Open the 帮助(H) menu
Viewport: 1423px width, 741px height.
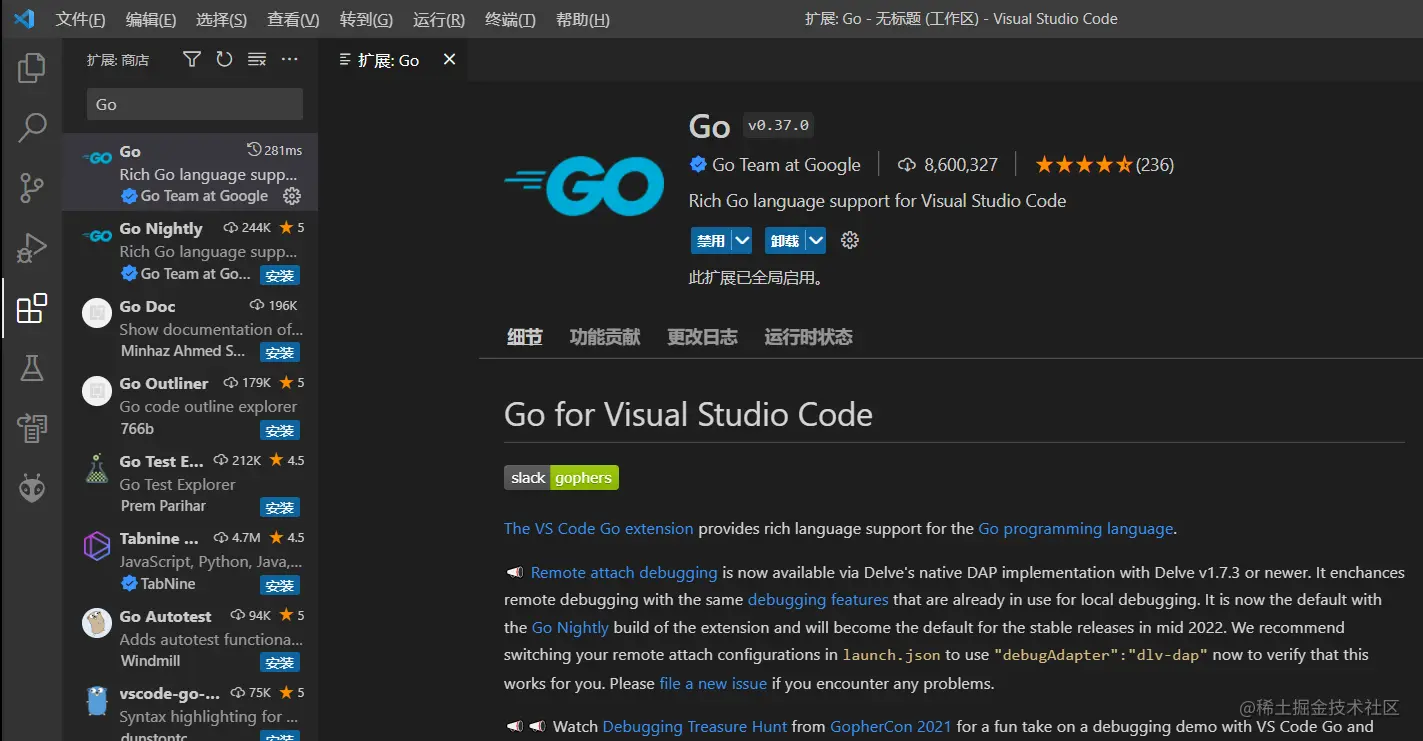(582, 20)
